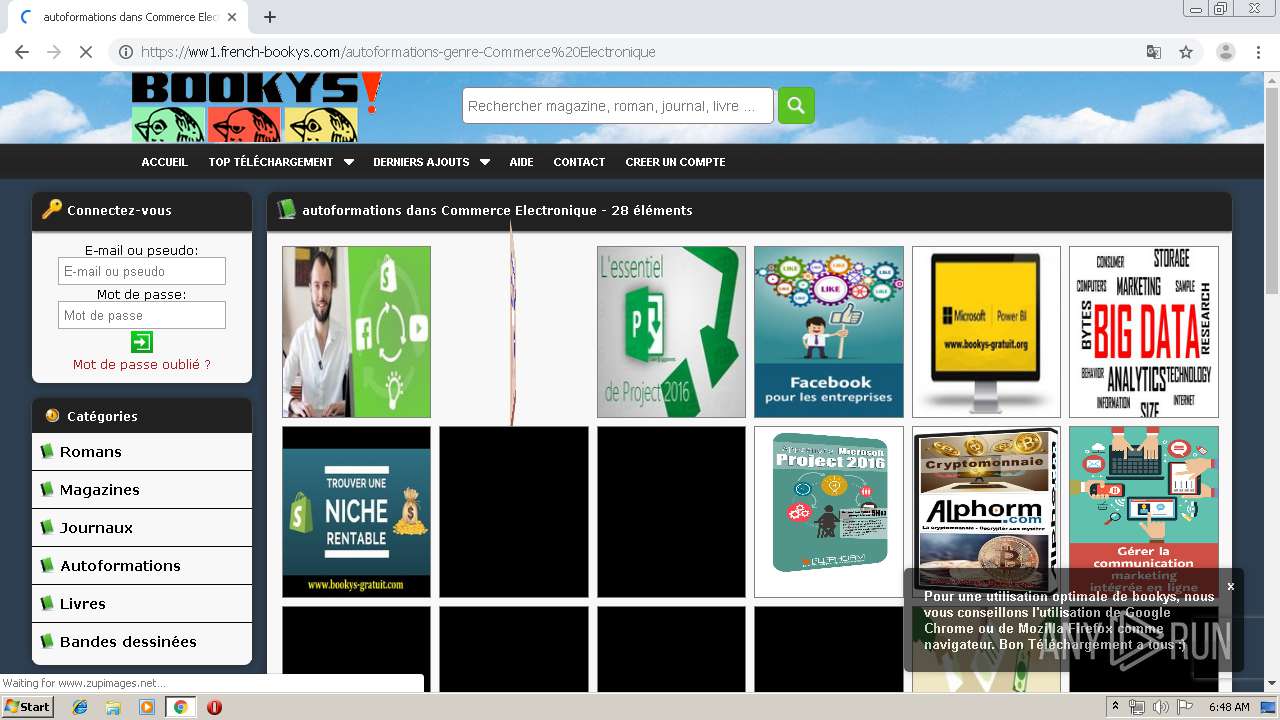Open the Windows Start menu

28,707
